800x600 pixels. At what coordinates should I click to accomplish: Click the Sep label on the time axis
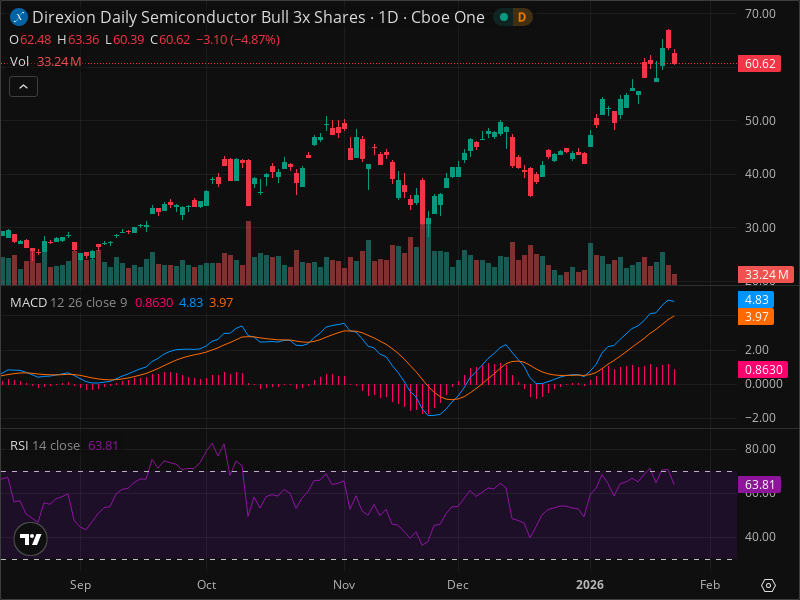point(81,585)
